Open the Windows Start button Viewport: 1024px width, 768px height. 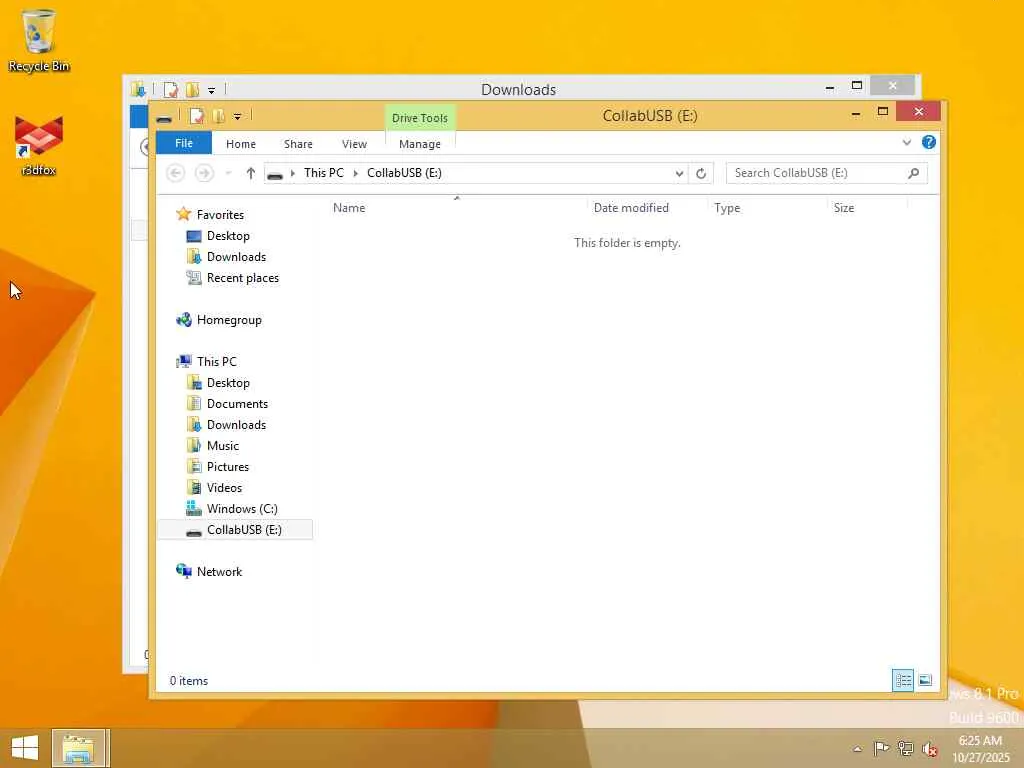25,748
